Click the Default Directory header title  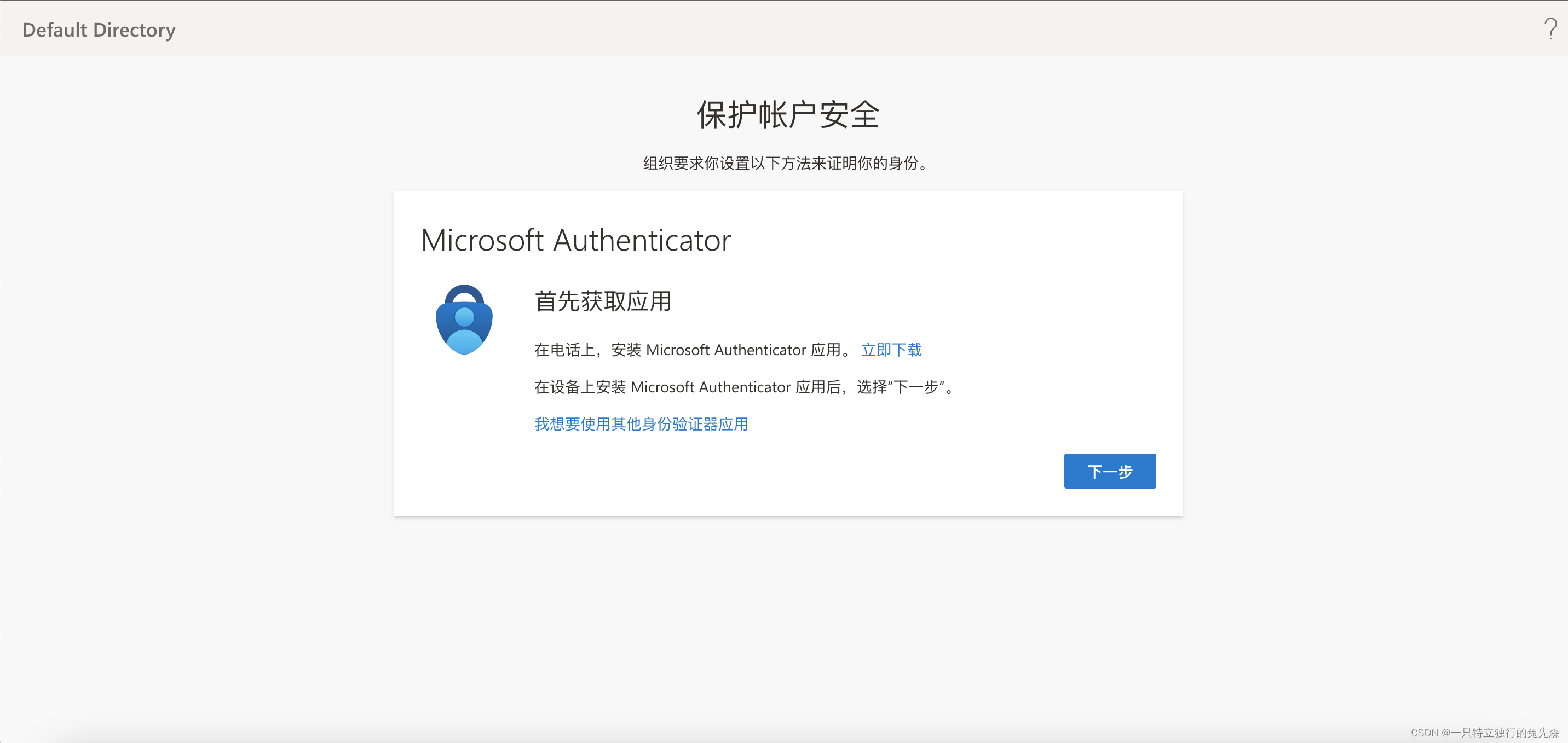tap(99, 30)
